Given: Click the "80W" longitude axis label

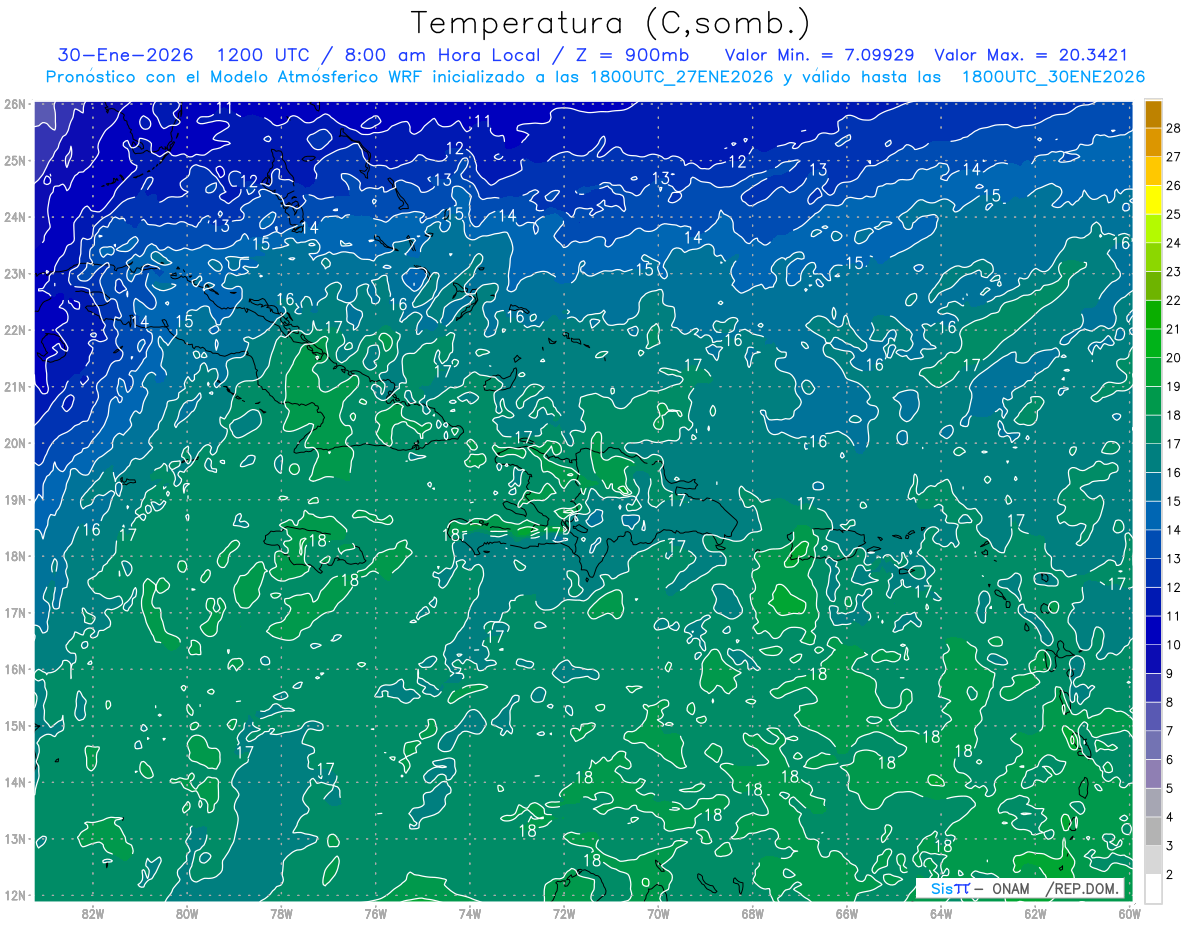Looking at the screenshot, I should point(187,913).
